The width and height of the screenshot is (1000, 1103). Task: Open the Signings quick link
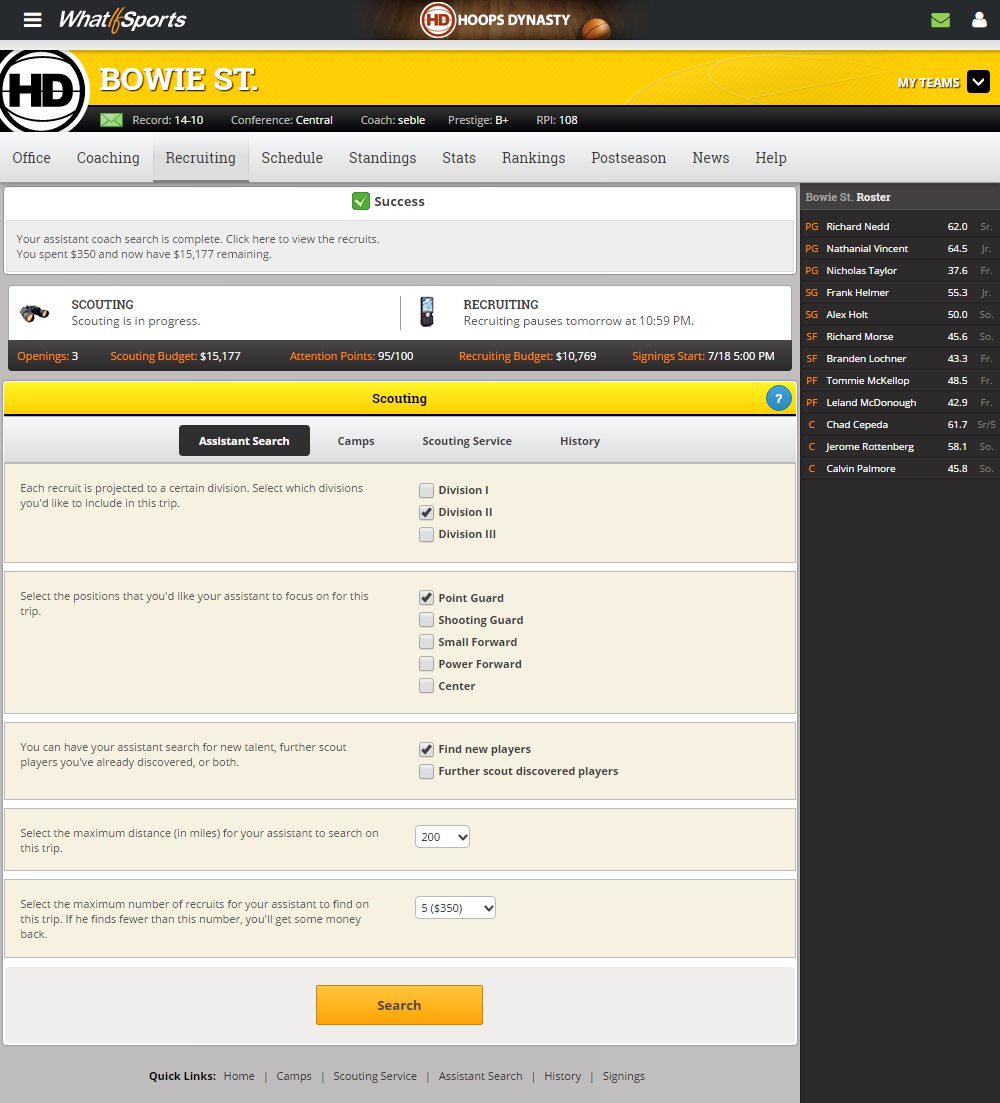623,1076
